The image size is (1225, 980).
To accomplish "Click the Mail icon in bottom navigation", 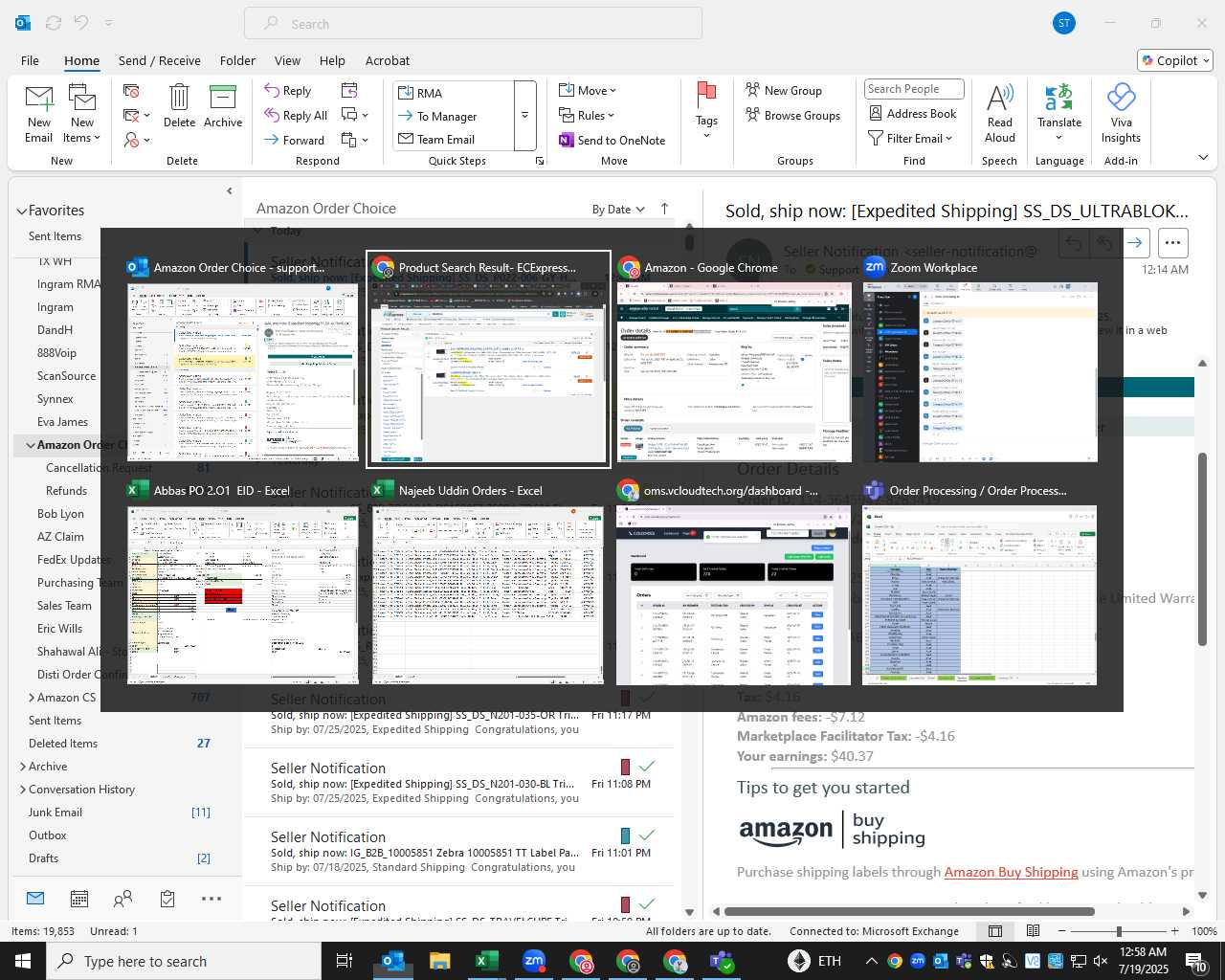I will pyautogui.click(x=35, y=898).
